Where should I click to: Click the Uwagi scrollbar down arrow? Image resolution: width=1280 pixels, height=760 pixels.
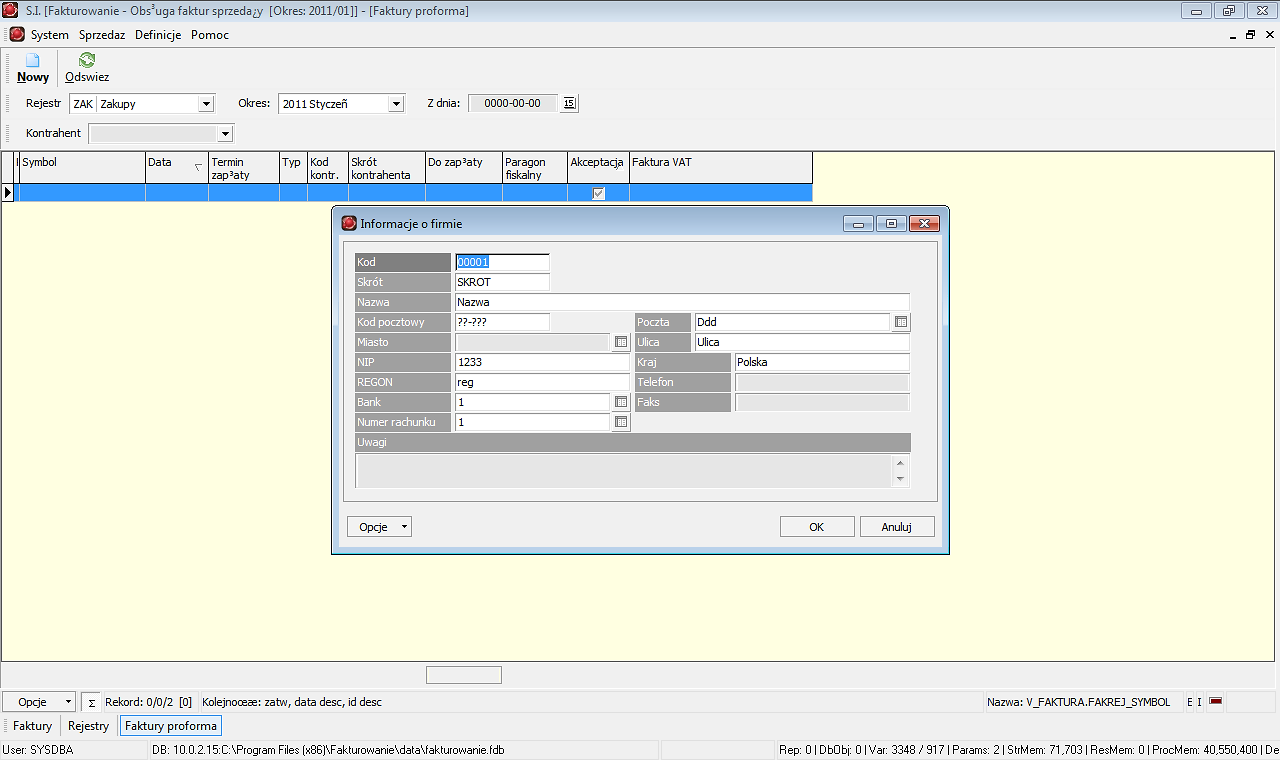pyautogui.click(x=901, y=480)
